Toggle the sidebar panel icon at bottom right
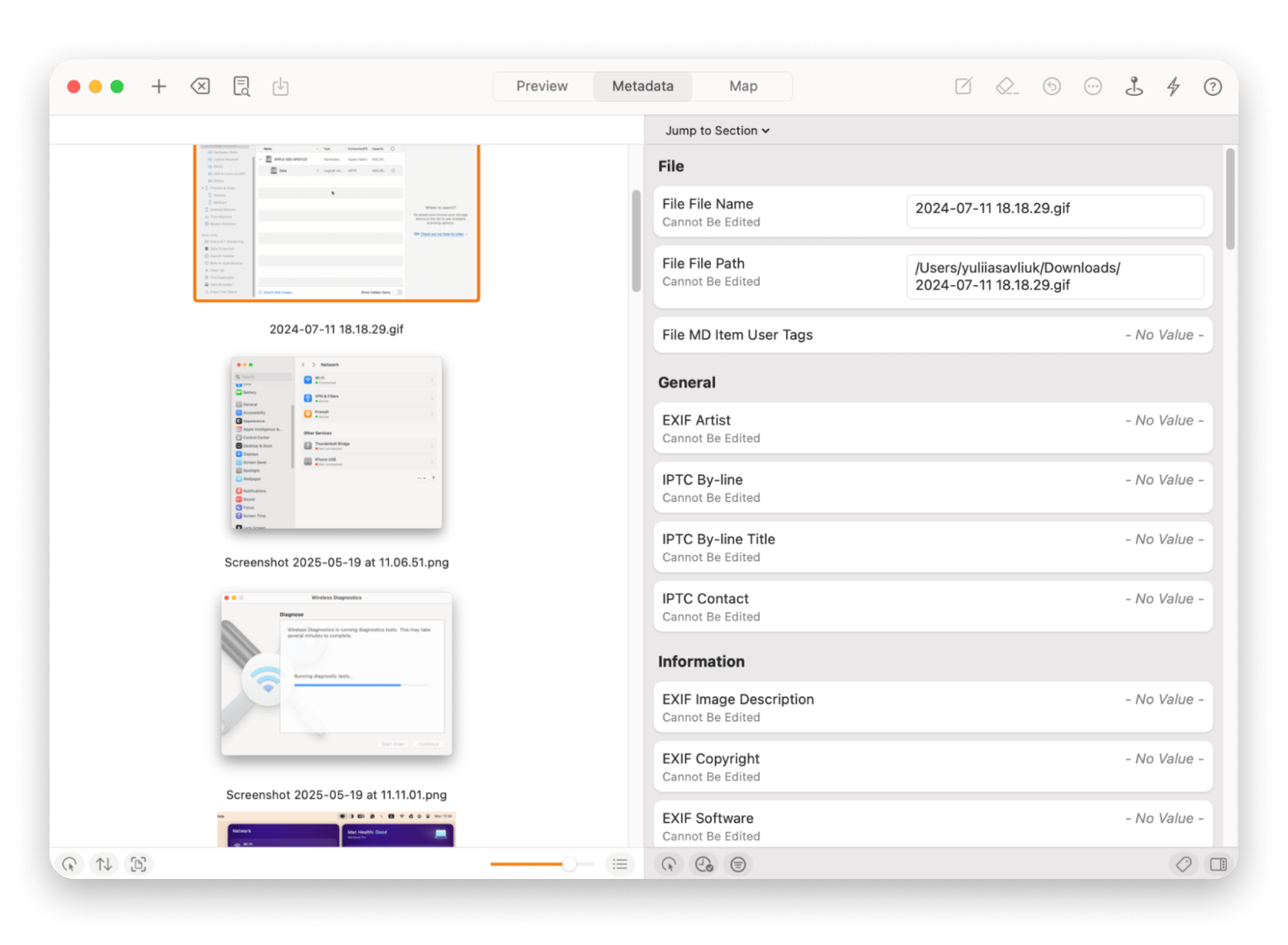 click(x=1218, y=864)
